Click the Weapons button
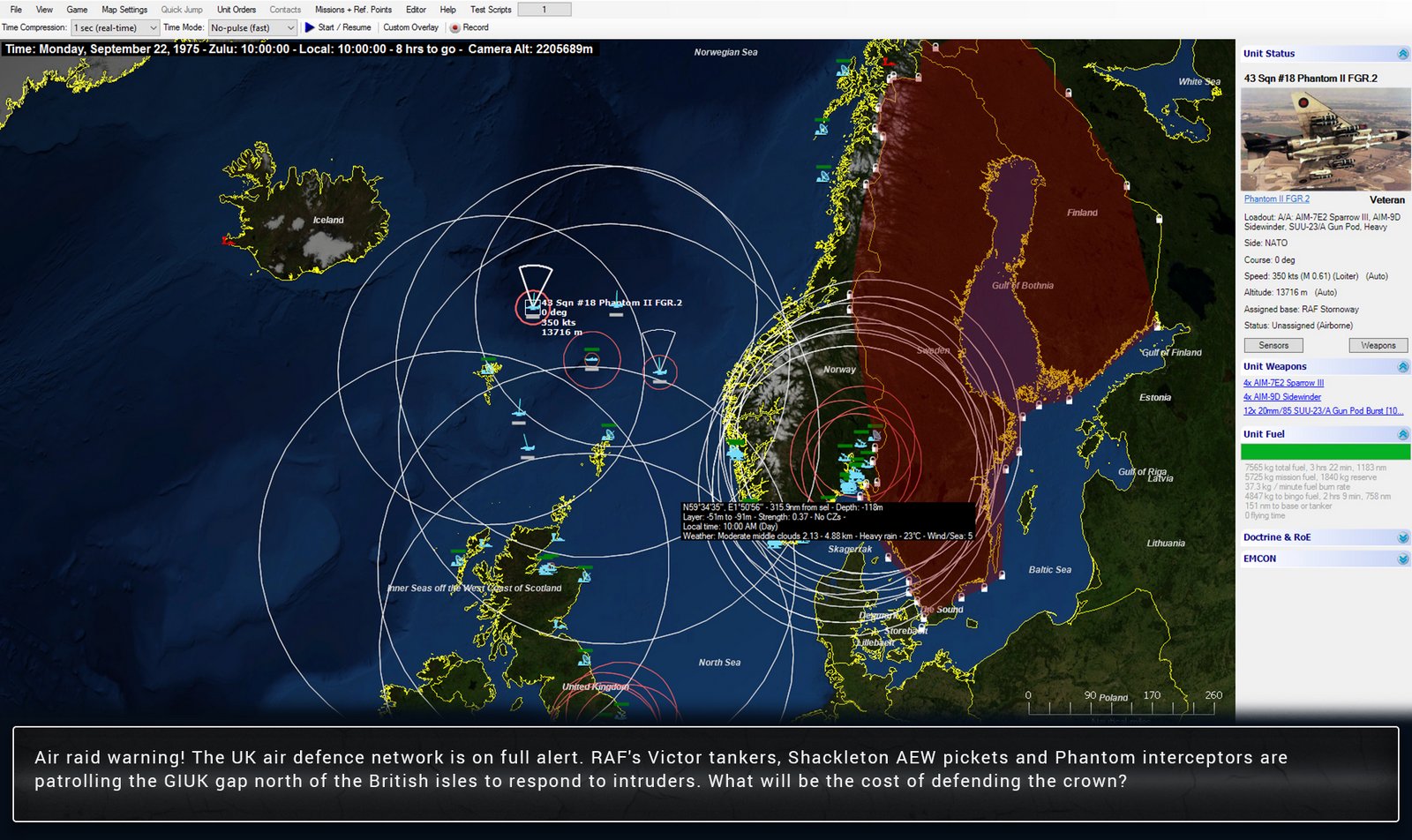Image resolution: width=1412 pixels, height=840 pixels. click(x=1378, y=345)
